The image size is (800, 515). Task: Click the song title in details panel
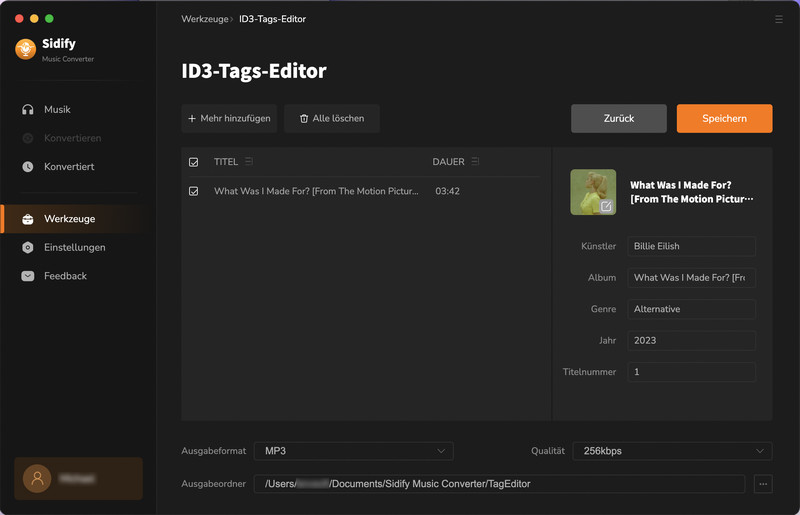point(691,192)
